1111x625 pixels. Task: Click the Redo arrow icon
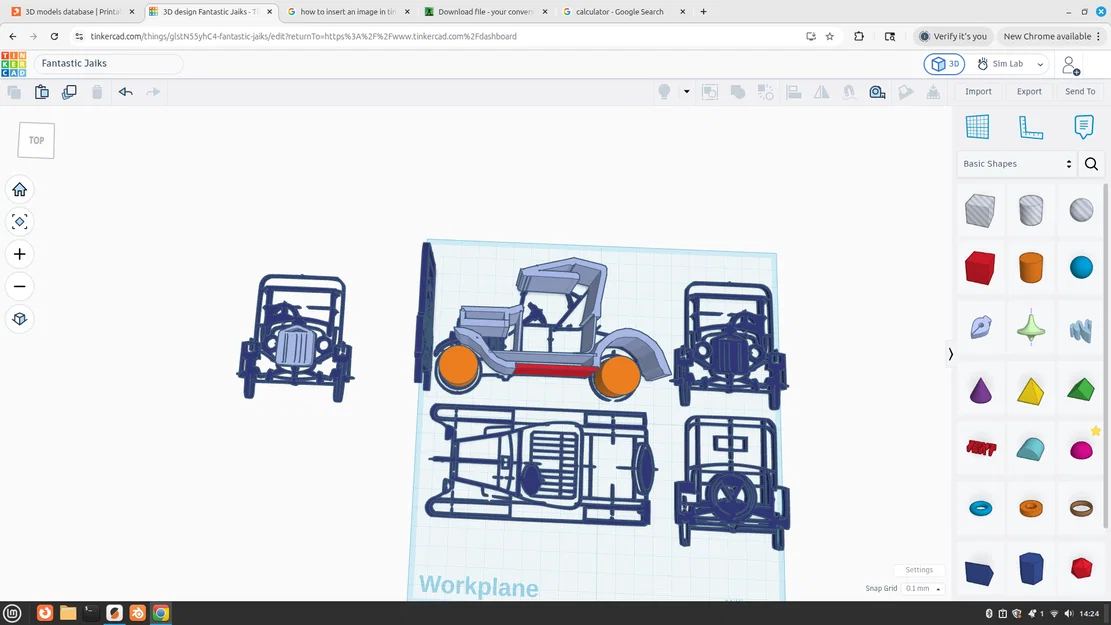click(153, 92)
